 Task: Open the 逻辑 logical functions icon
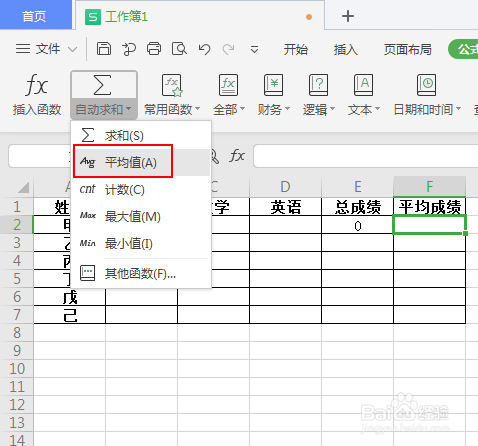(318, 85)
